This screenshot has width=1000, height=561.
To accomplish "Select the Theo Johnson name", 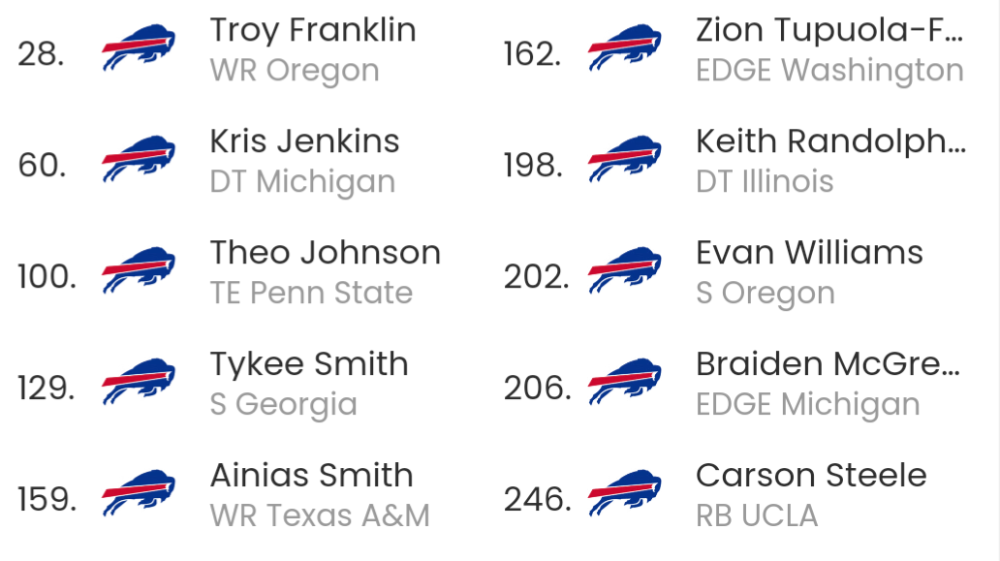I will (325, 252).
